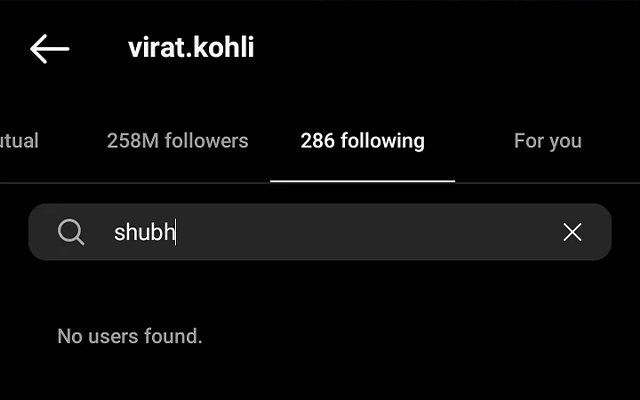Go back using the left arrow
The width and height of the screenshot is (640, 400).
[49, 49]
